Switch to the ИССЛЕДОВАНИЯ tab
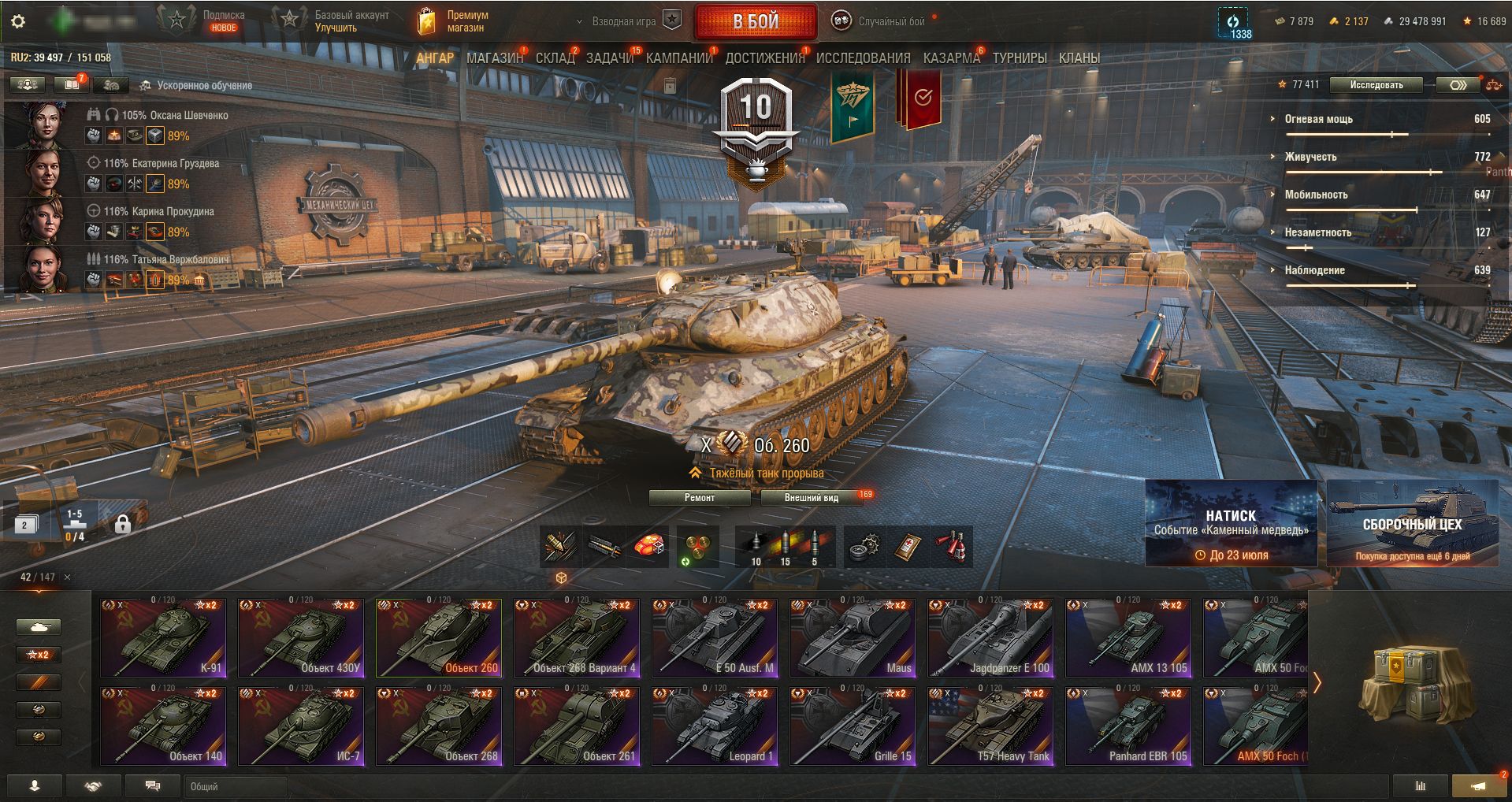 (x=863, y=58)
